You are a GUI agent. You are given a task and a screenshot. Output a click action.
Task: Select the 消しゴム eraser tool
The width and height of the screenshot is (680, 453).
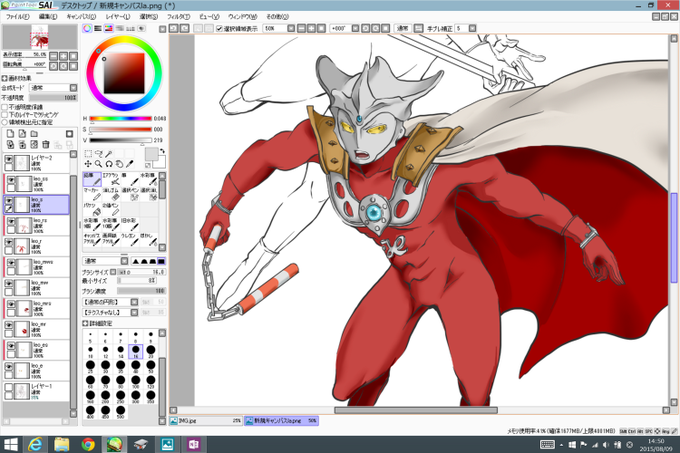pyautogui.click(x=111, y=194)
